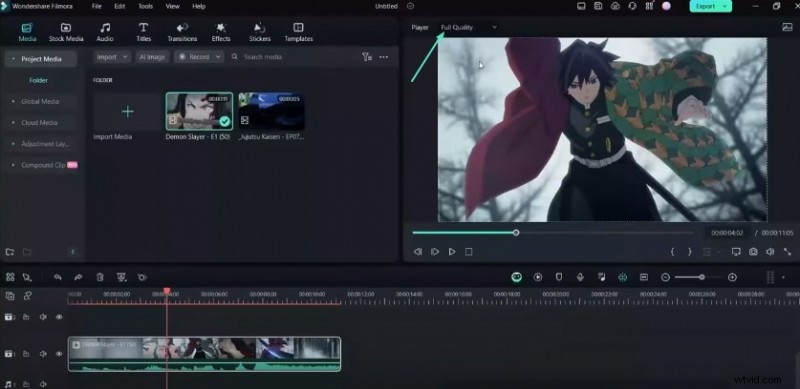Open the timeline layout grid icon

click(10, 277)
